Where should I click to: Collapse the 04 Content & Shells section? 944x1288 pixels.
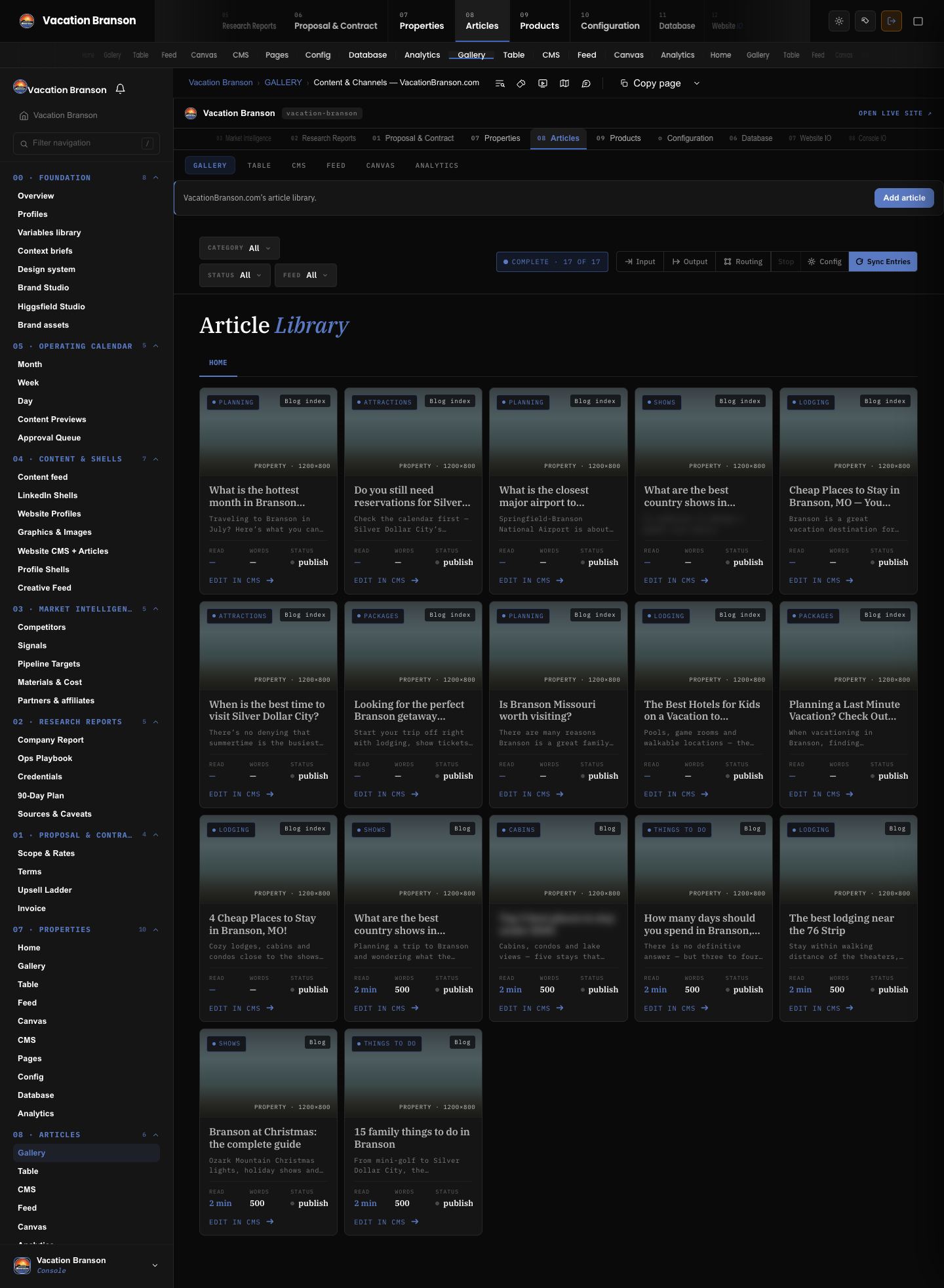(x=156, y=459)
